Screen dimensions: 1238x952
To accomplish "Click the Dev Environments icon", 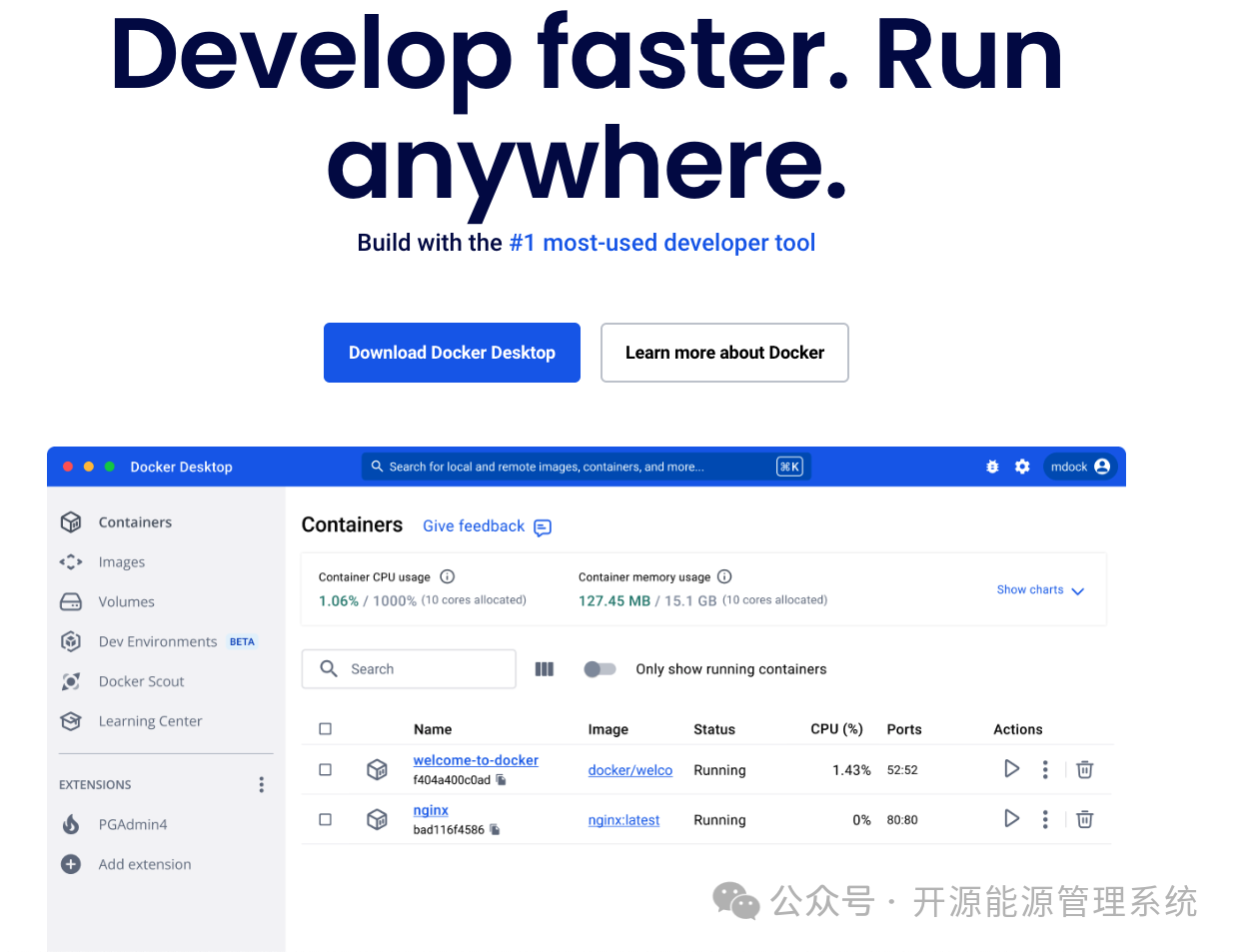I will [x=71, y=641].
